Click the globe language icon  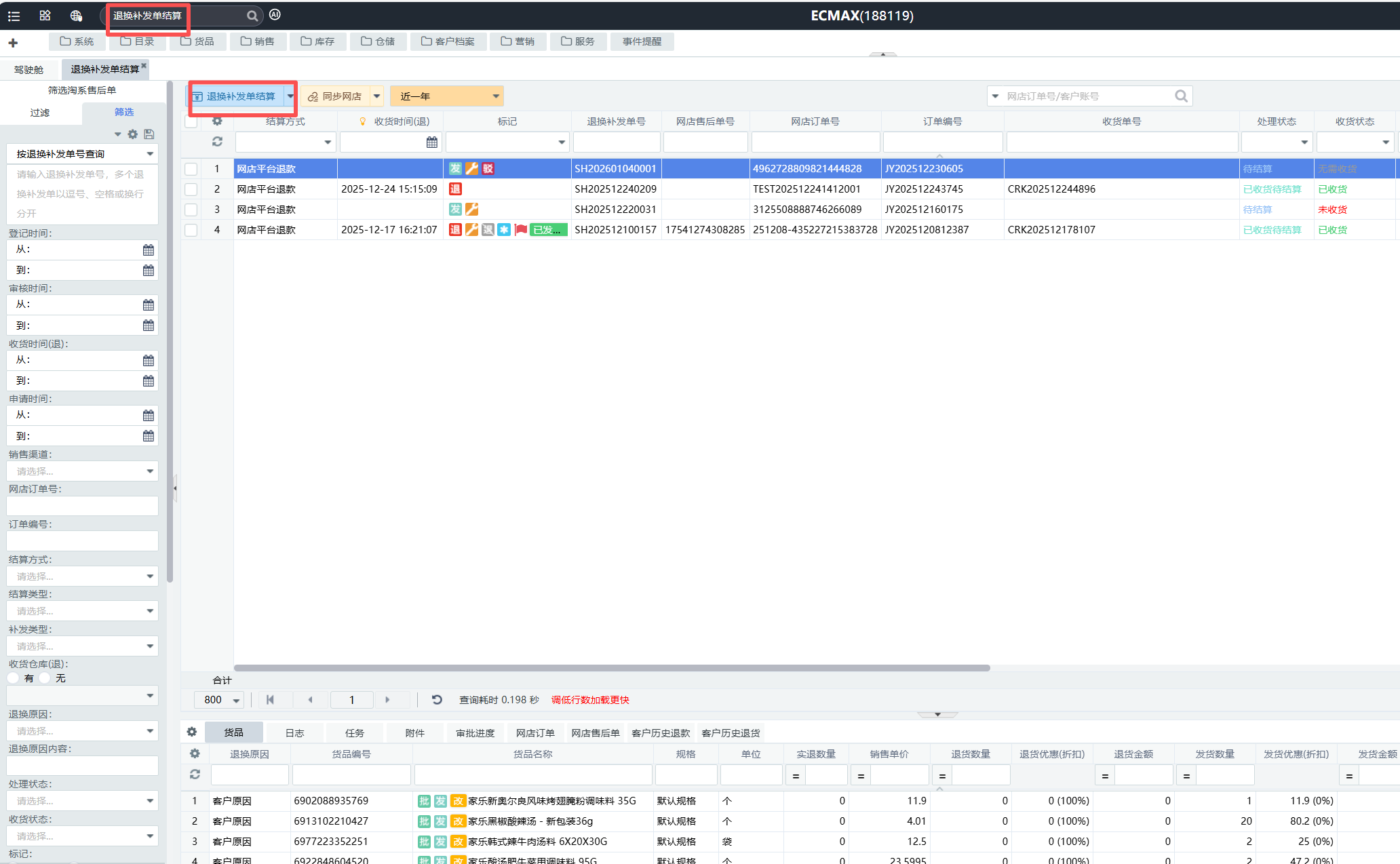coord(76,16)
